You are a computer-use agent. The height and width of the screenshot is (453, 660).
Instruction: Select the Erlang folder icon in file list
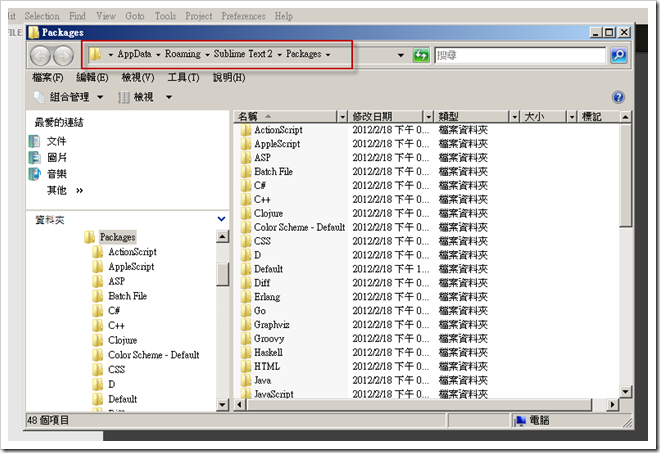pyautogui.click(x=246, y=296)
